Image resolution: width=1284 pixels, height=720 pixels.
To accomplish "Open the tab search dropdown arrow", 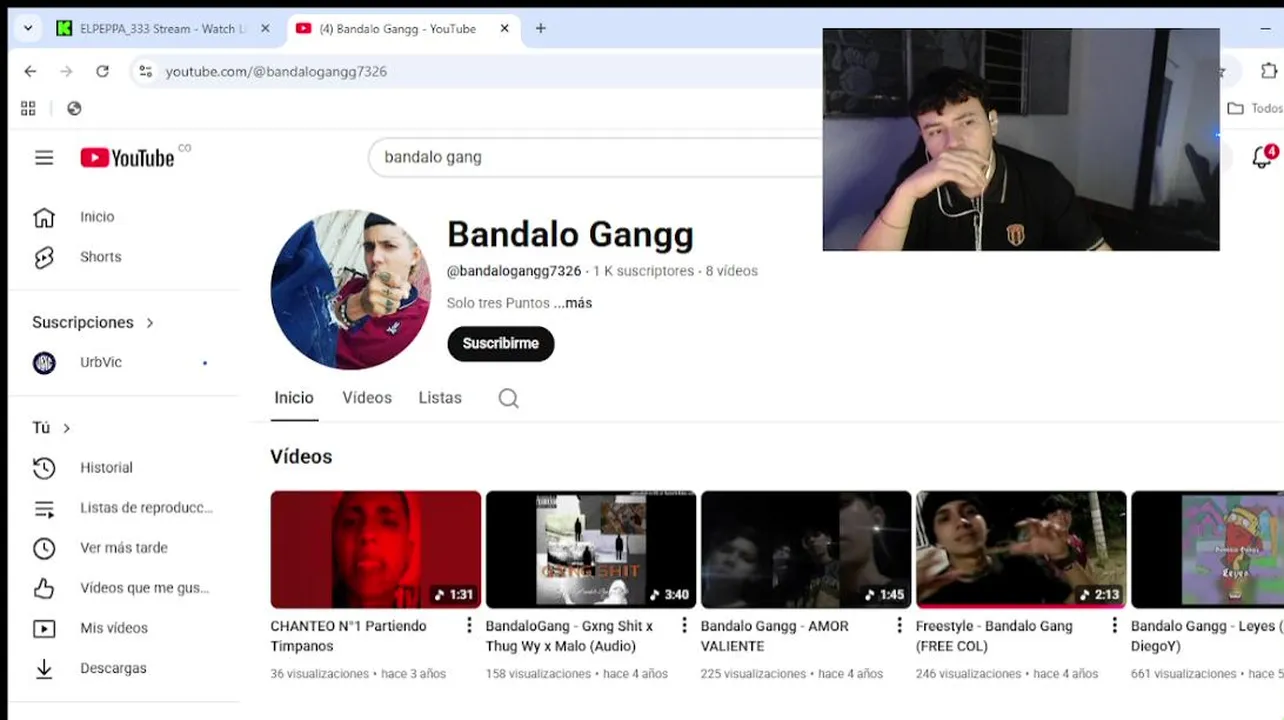I will [x=28, y=28].
